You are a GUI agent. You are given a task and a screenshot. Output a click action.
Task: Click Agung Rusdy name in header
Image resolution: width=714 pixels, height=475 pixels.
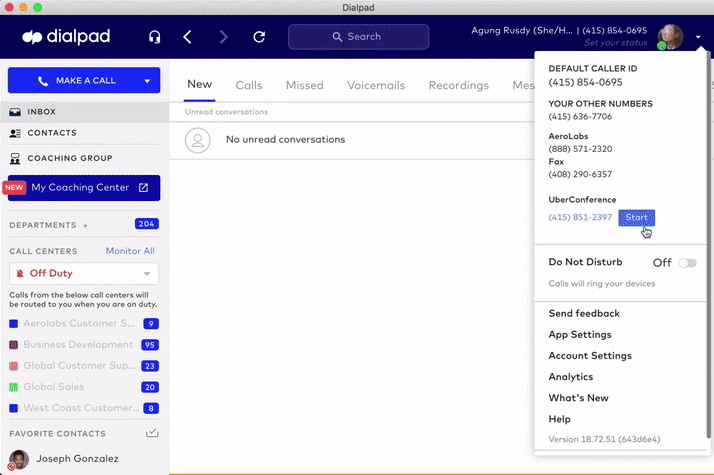pos(521,31)
